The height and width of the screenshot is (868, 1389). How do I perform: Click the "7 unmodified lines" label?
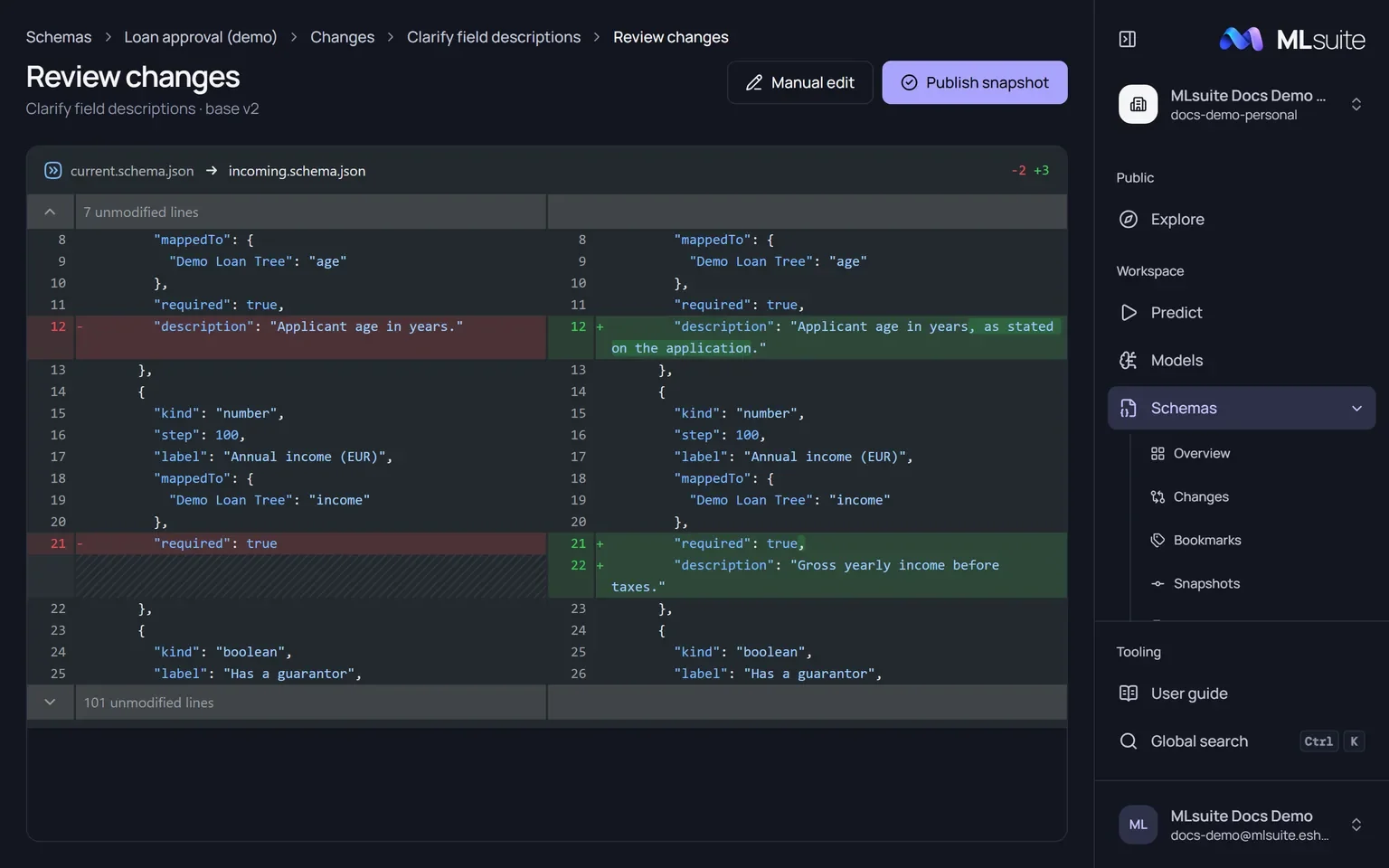coord(141,212)
